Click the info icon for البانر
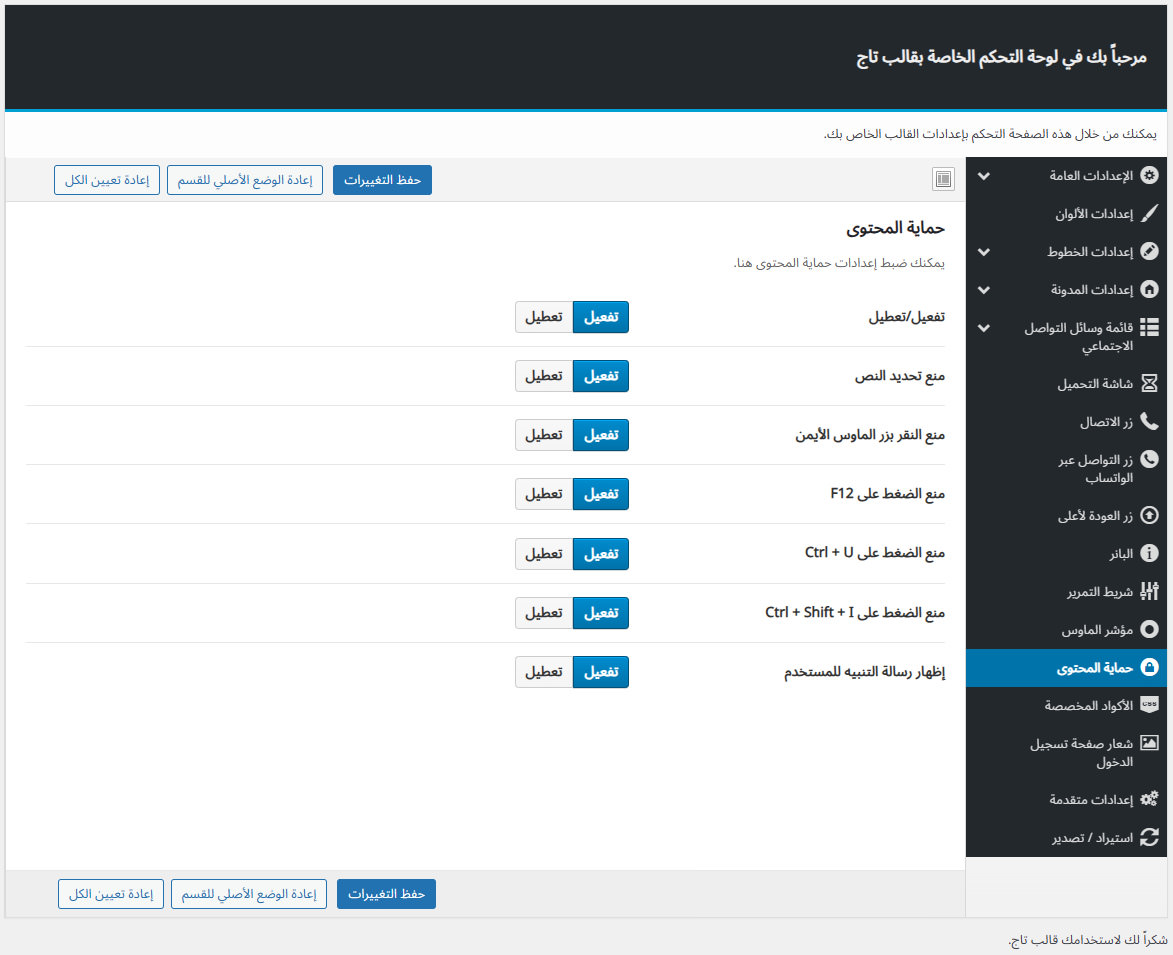Viewport: 1173px width, 955px height. pos(1149,554)
